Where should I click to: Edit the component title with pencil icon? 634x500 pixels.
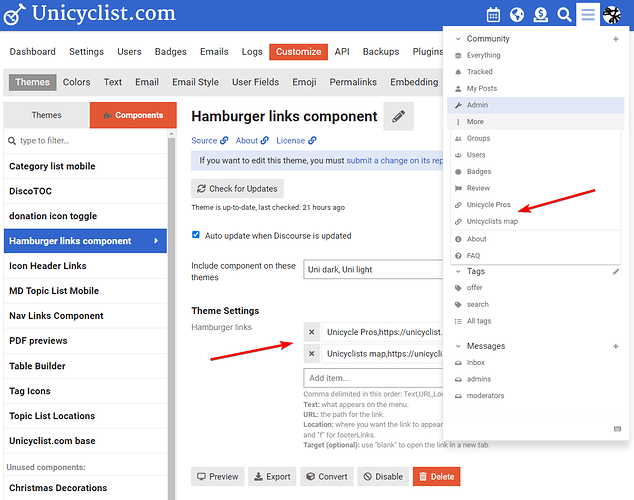click(x=398, y=116)
